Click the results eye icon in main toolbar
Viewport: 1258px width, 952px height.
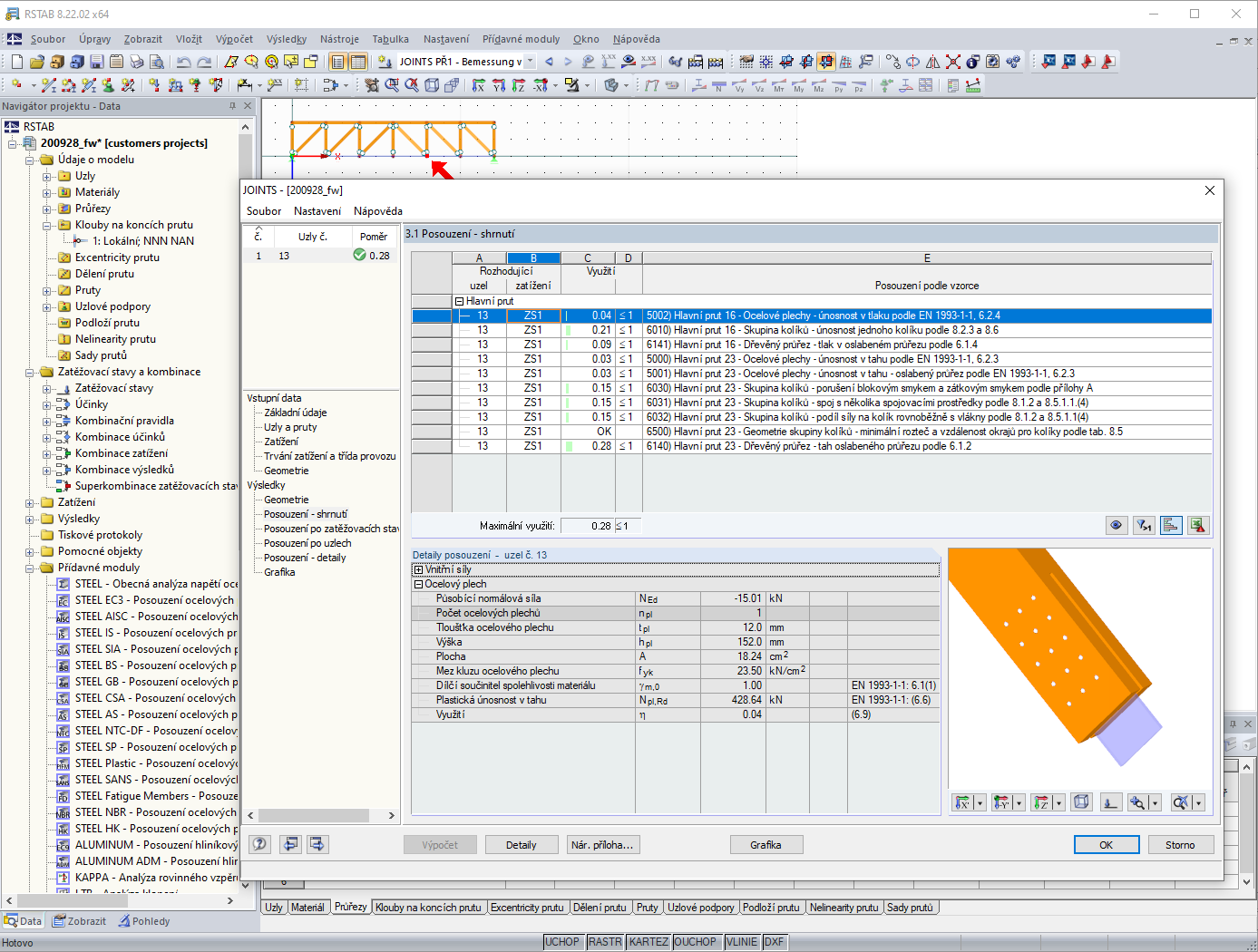629,62
